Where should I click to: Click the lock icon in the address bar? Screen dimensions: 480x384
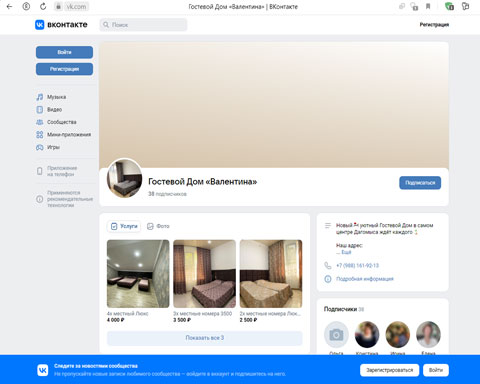point(58,6)
